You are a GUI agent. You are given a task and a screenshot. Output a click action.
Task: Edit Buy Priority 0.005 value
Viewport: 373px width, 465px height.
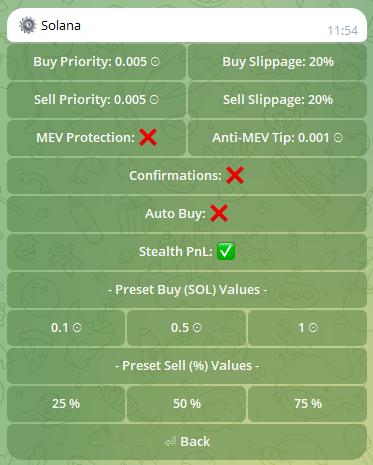pos(96,62)
